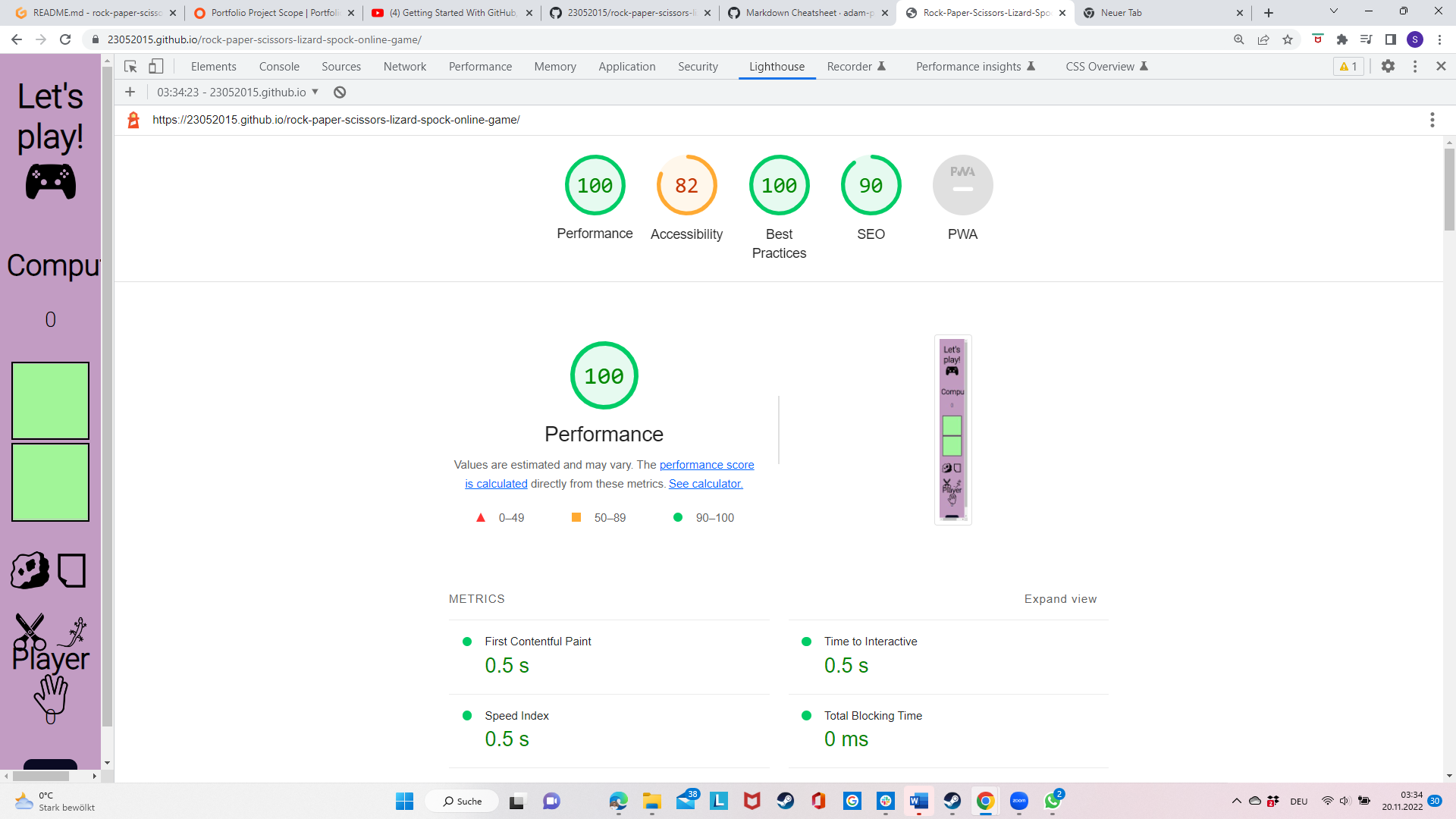Switch to the Network tab

coord(405,67)
